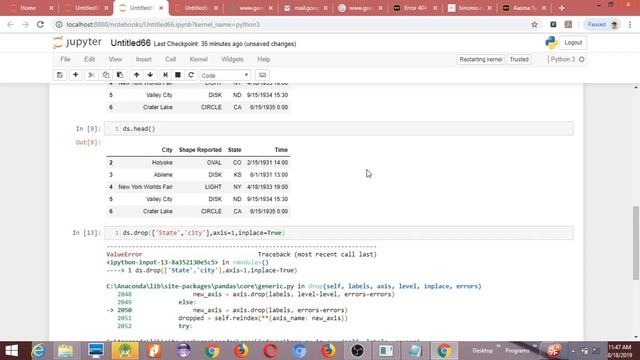Open the Widgets menu
This screenshot has height=360, width=640.
232,59
